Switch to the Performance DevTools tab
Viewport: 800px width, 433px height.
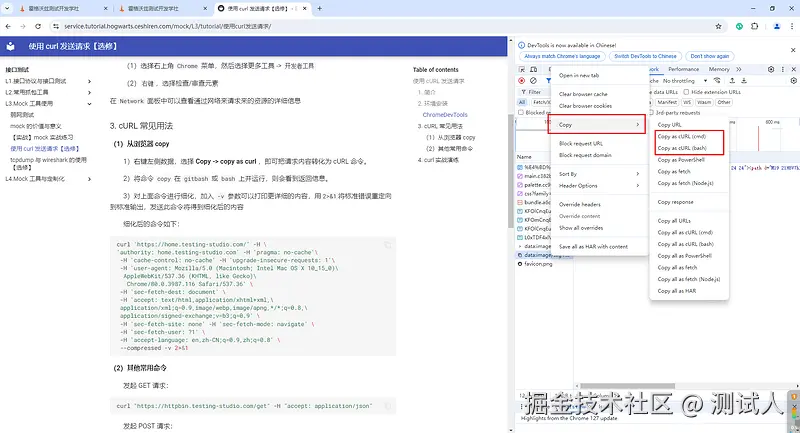(x=683, y=69)
